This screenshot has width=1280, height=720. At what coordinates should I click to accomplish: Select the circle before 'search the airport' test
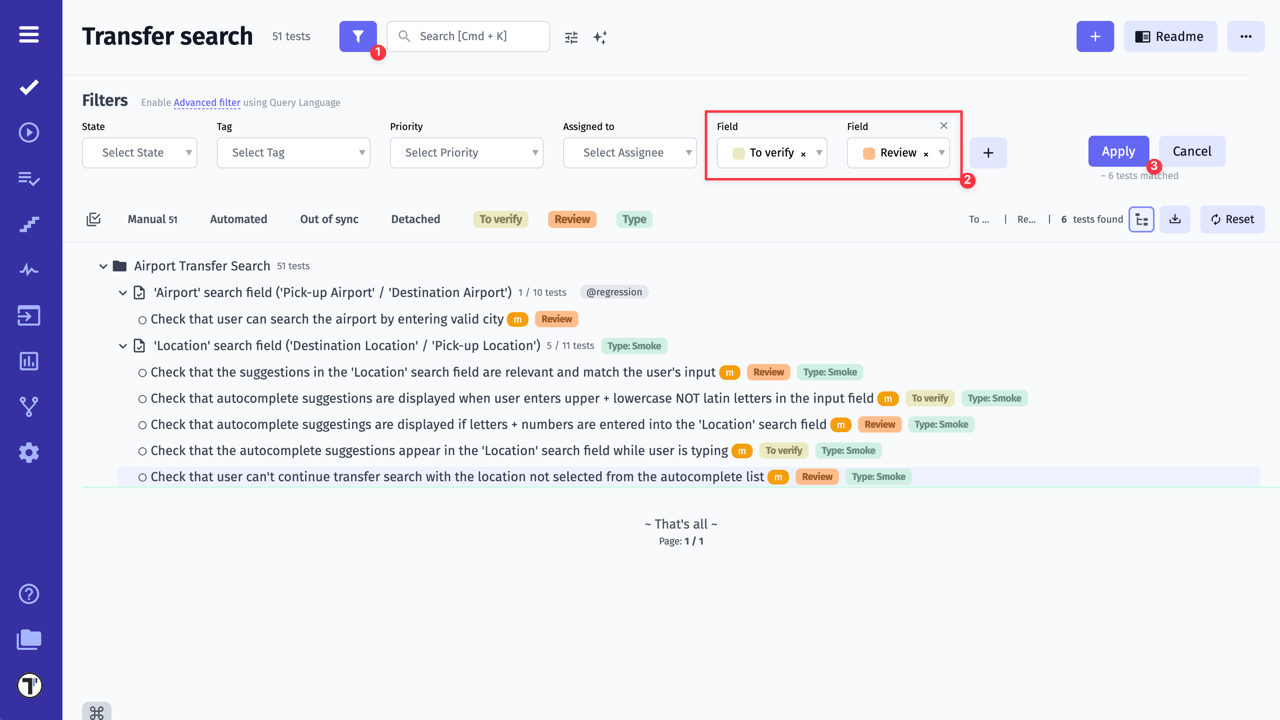(x=143, y=320)
